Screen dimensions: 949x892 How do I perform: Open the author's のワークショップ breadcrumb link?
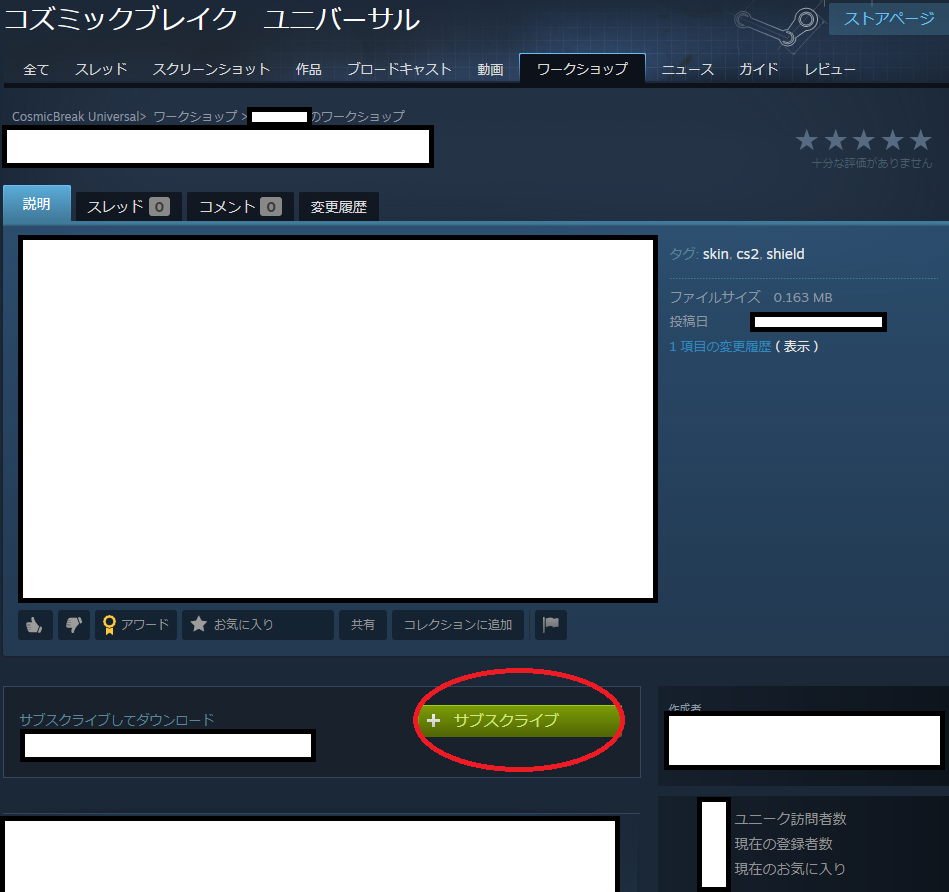pyautogui.click(x=357, y=116)
